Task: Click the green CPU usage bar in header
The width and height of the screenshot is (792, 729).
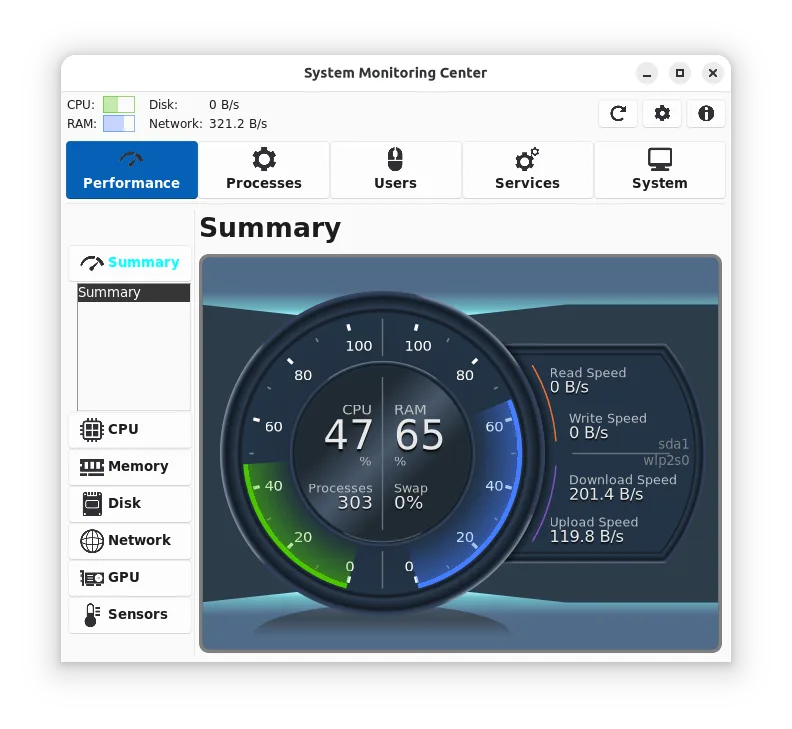Action: (x=119, y=105)
